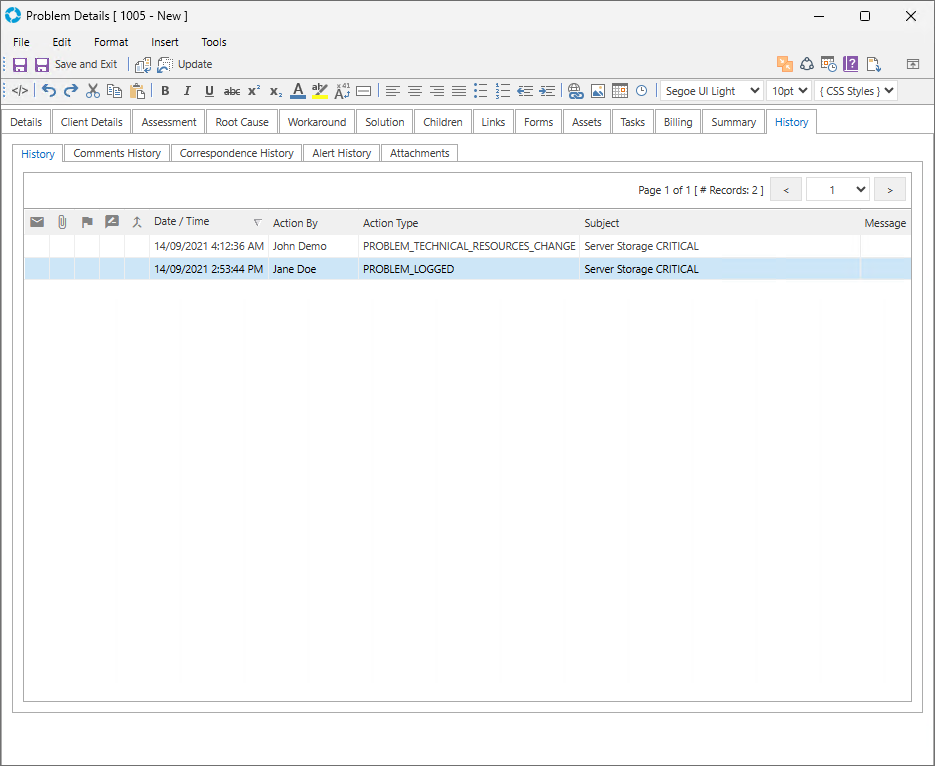Toggle strikethrough formatting

click(x=231, y=91)
